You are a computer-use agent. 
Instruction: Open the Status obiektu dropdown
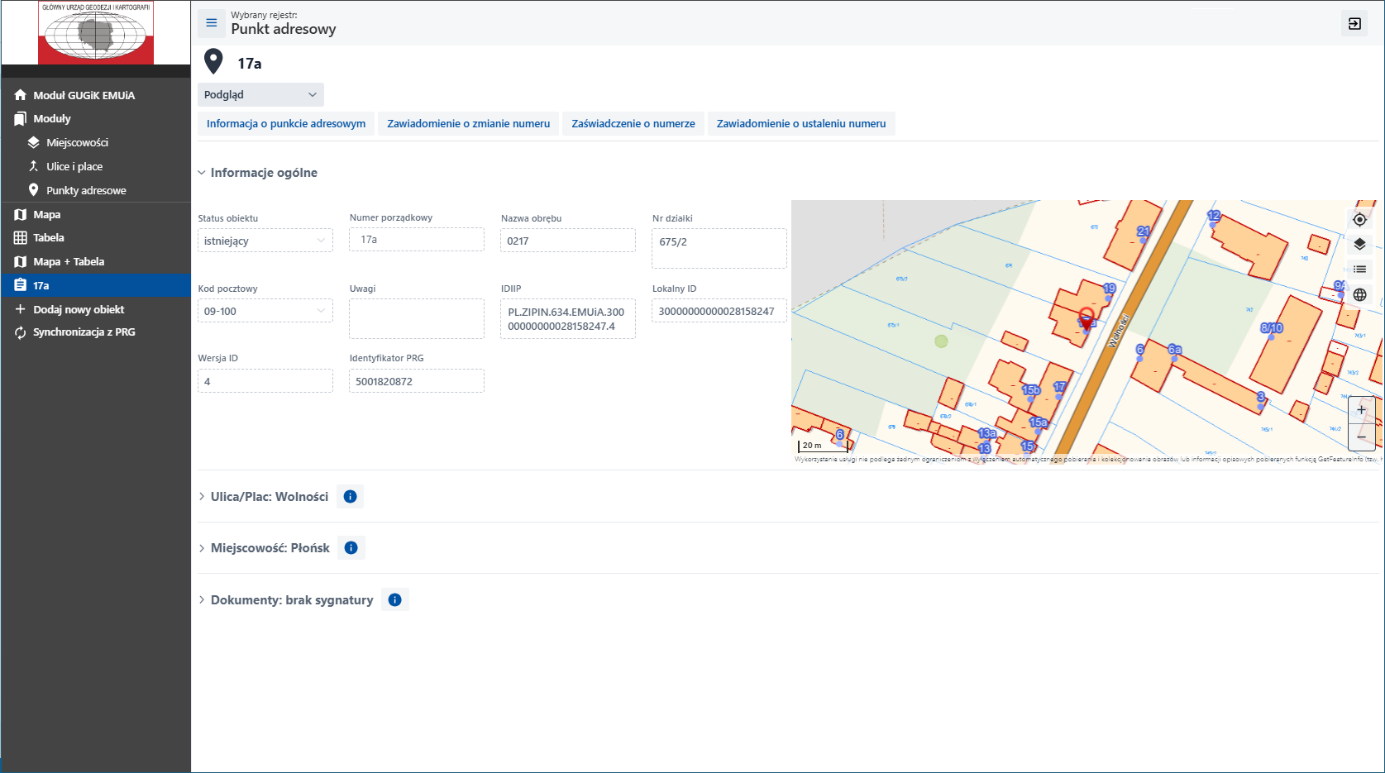(265, 240)
